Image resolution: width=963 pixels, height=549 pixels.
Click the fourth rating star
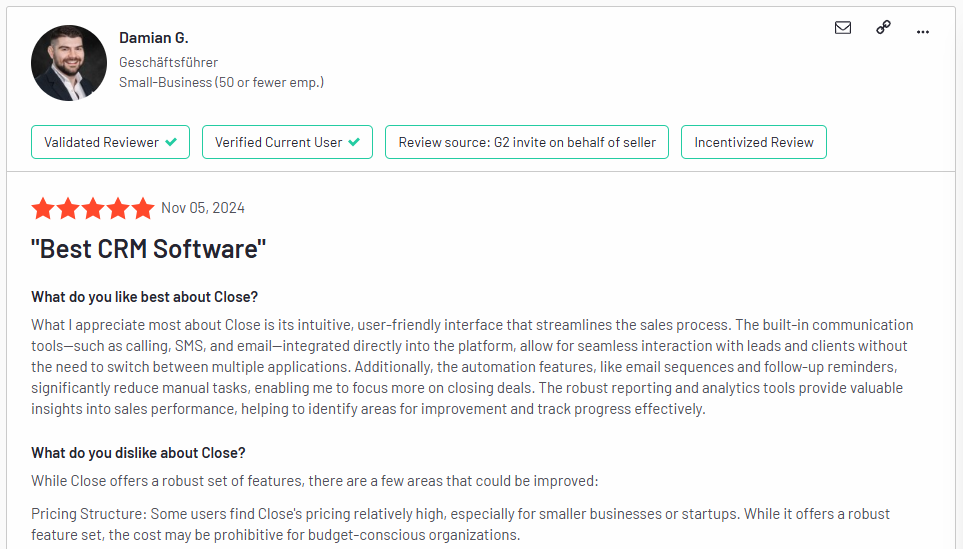[118, 208]
